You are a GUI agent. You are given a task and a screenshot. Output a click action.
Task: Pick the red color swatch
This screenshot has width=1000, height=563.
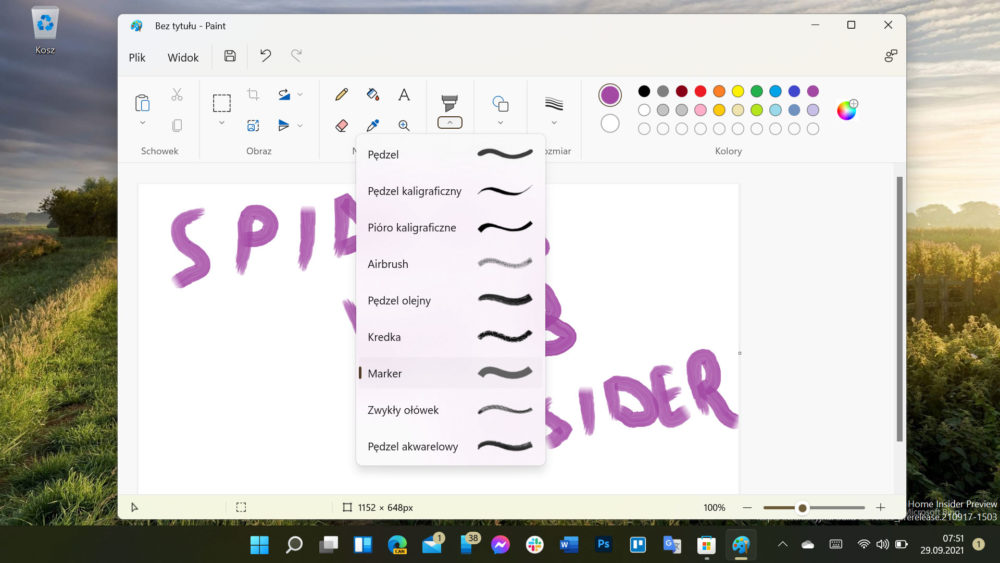700,91
